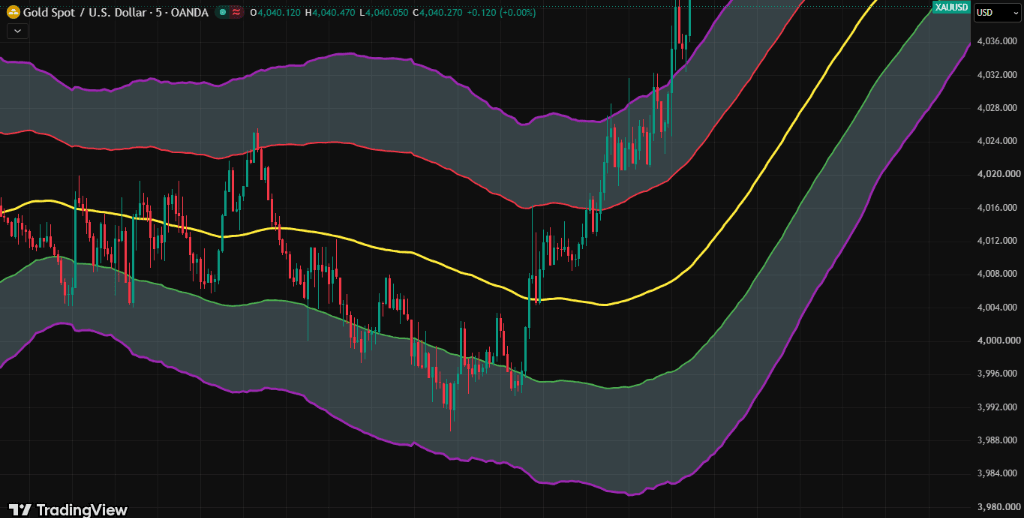The height and width of the screenshot is (518, 1024).
Task: Click the change value +0.120 (+0.00%)
Action: pyautogui.click(x=501, y=12)
